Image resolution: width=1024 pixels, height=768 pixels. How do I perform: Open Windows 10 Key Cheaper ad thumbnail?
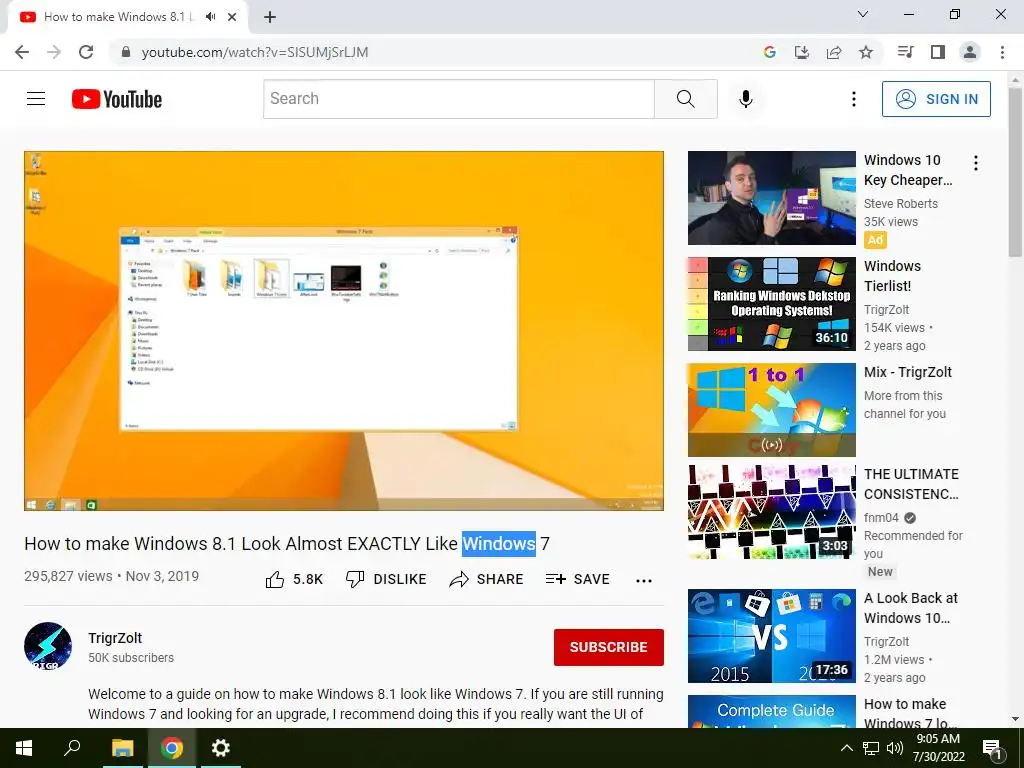coord(772,198)
